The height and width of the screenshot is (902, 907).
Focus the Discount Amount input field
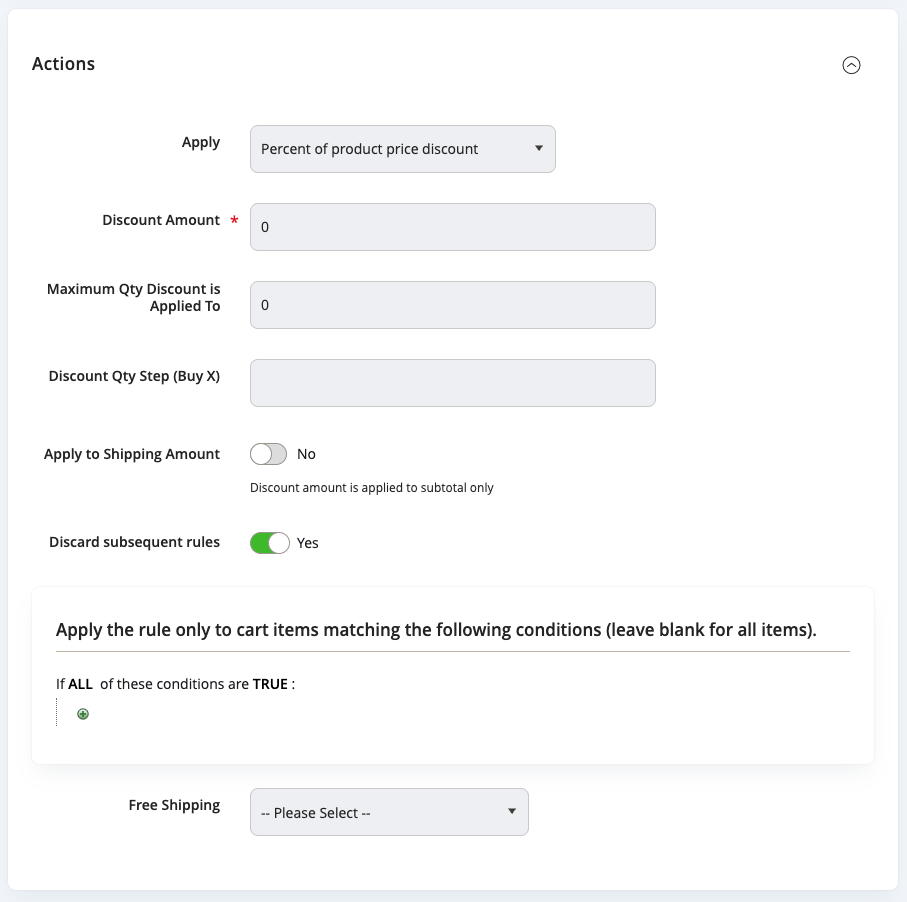pos(452,227)
